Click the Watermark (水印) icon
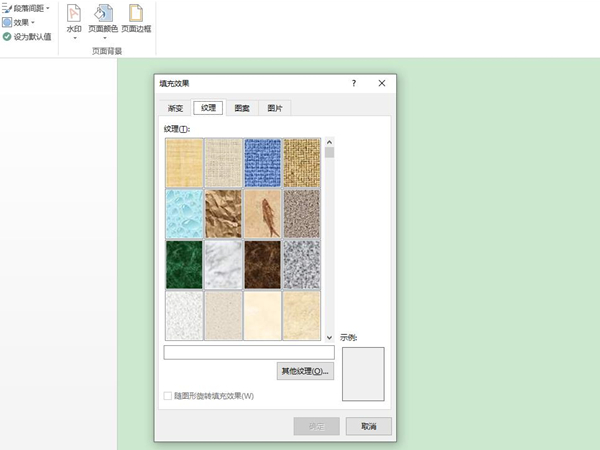Image resolution: width=600 pixels, height=450 pixels. pos(73,14)
